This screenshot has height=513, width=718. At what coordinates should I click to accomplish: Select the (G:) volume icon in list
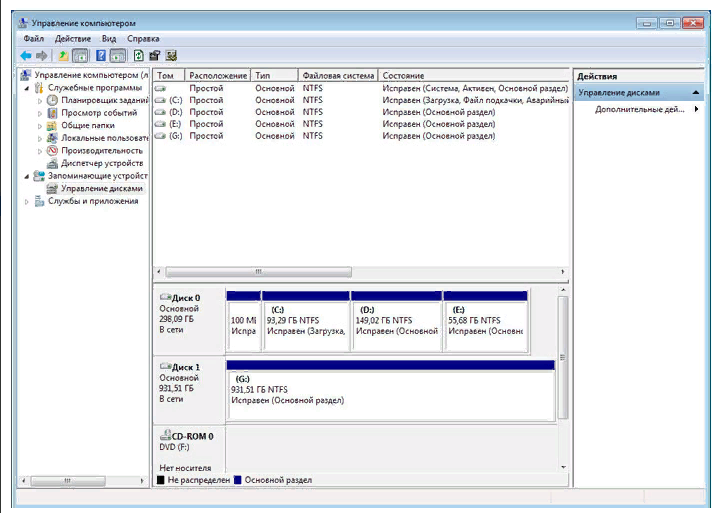[160, 136]
